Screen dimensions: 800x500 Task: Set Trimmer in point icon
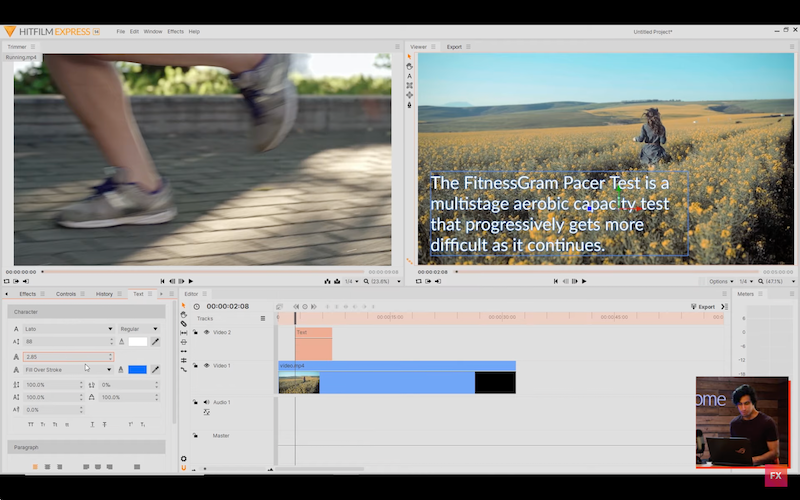point(16,282)
